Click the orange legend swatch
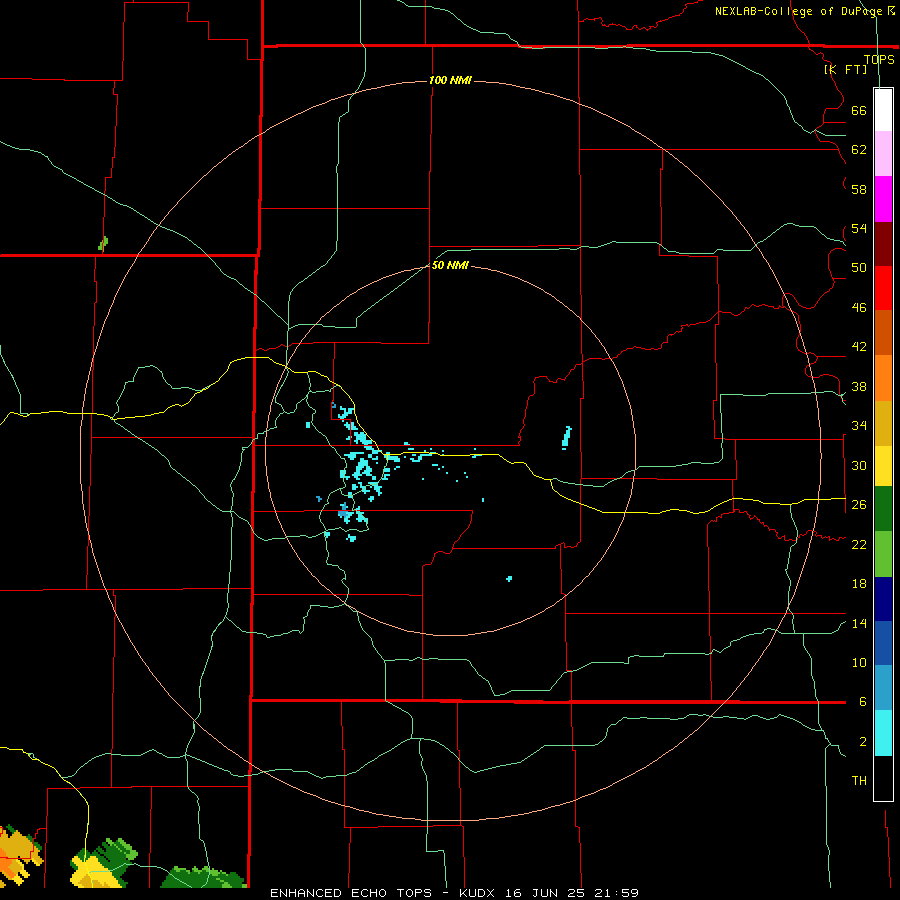 point(883,378)
